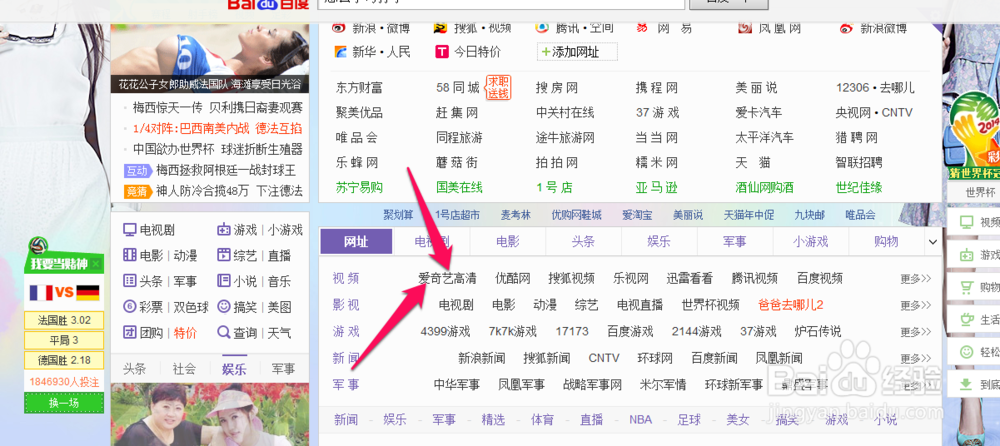Viewport: 1000px width, 446px height.
Task: Switch to the 军事 tab in the purple tab bar
Action: point(735,242)
